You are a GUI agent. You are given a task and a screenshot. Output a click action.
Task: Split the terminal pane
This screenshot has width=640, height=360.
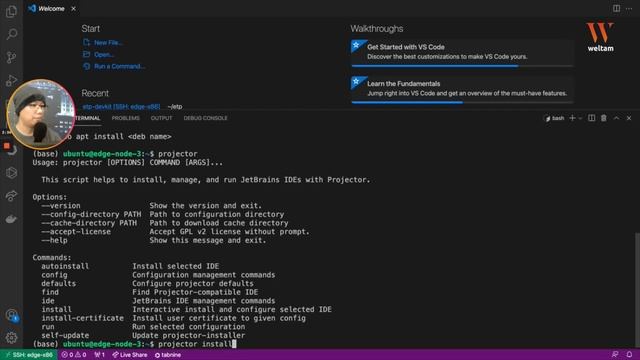[x=591, y=118]
